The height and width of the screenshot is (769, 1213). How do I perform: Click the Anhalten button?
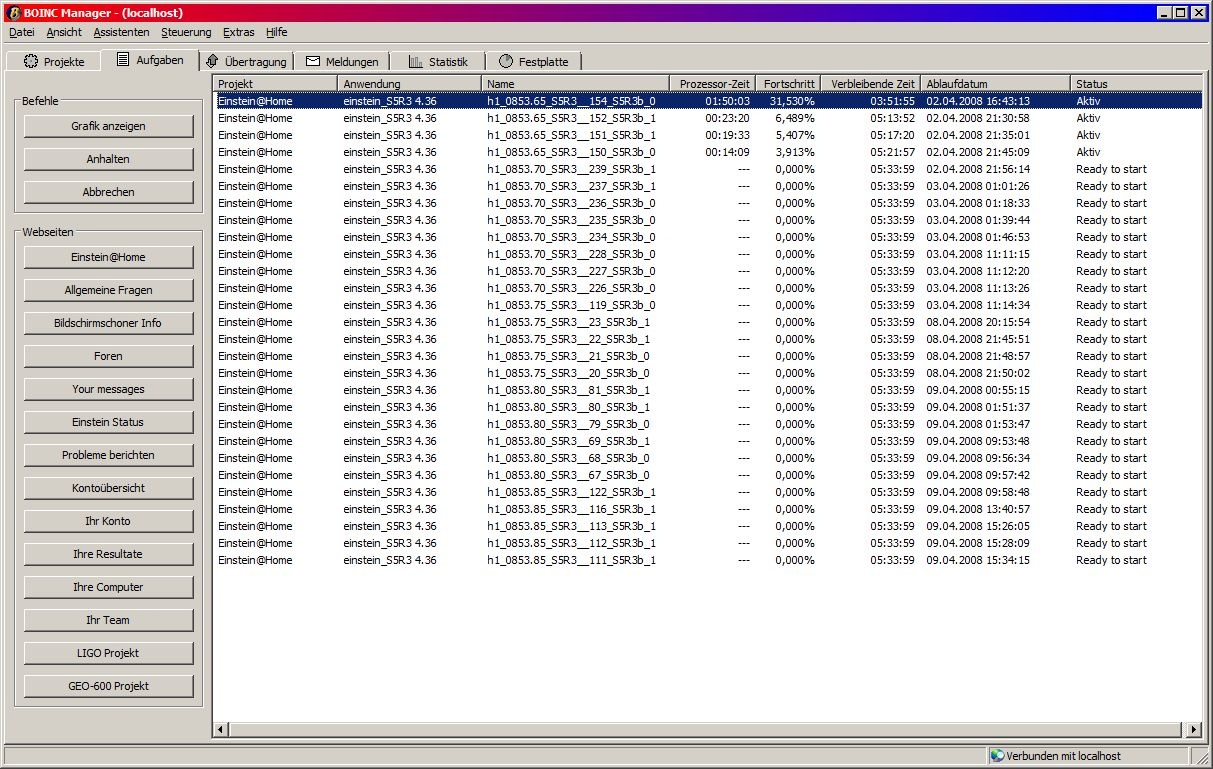(108, 159)
